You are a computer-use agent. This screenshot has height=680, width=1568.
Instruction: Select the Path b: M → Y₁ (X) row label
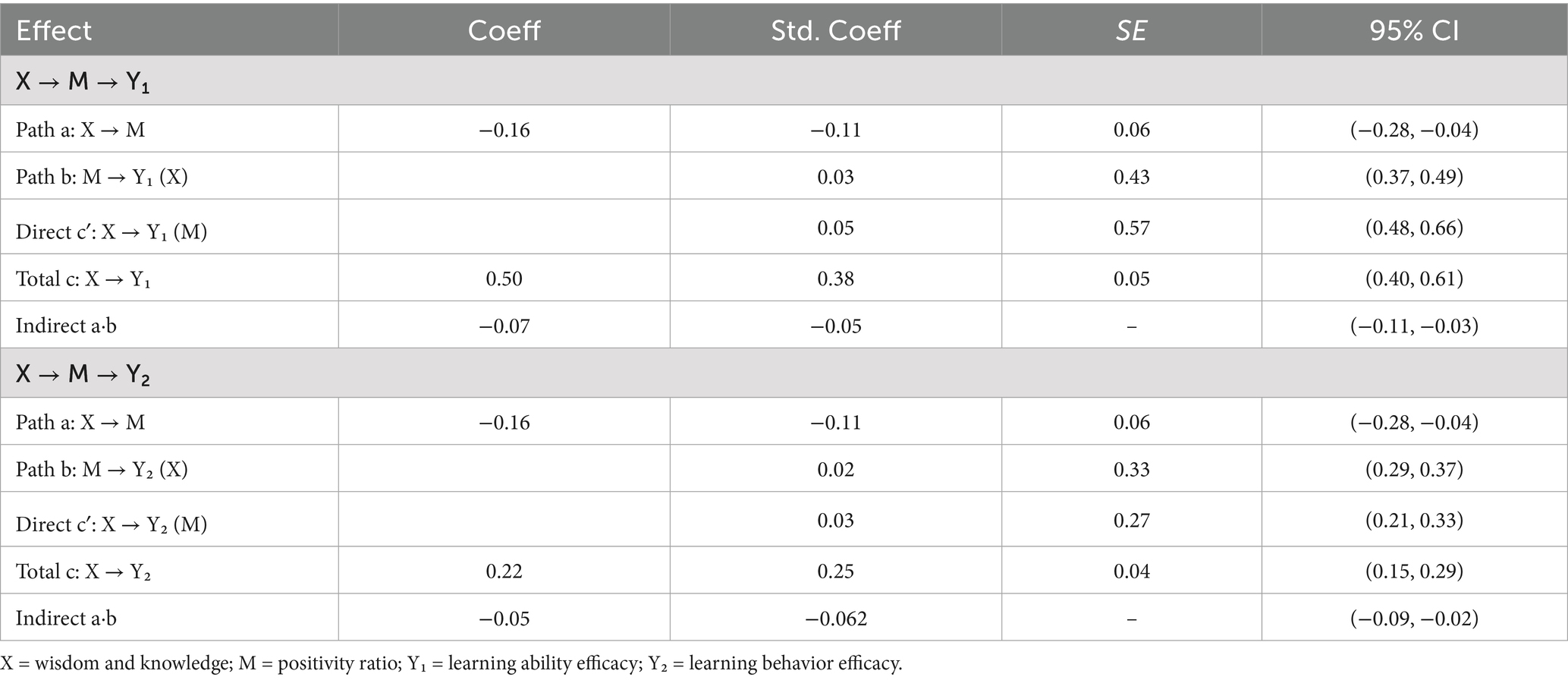pyautogui.click(x=102, y=177)
